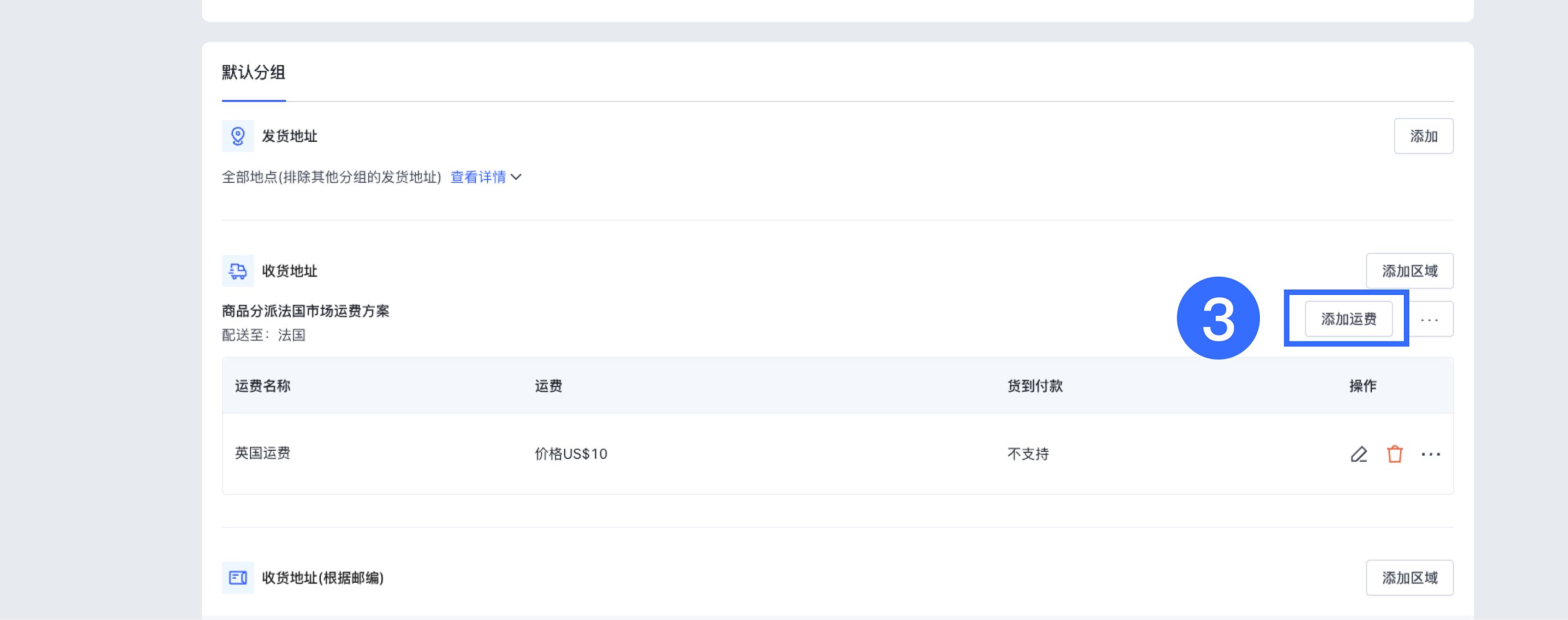The width and height of the screenshot is (1568, 620).
Task: Click the postal code icon beside 收货地址(根据邮编)
Action: coord(238,578)
